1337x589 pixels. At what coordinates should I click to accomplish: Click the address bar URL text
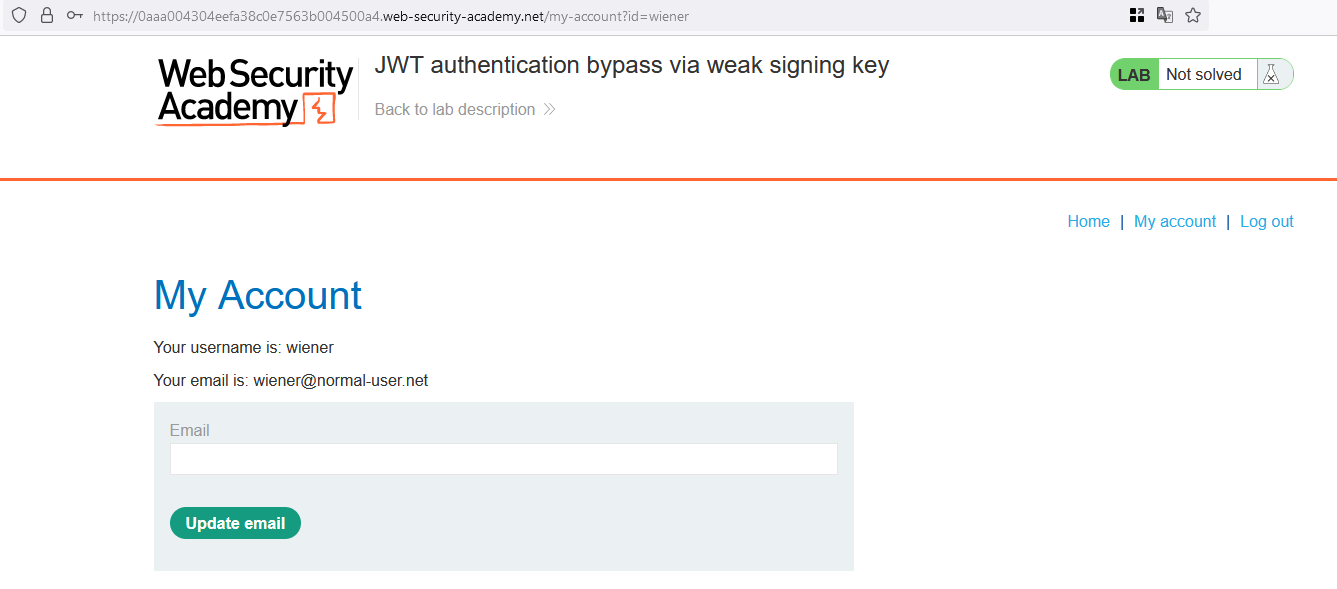click(390, 16)
